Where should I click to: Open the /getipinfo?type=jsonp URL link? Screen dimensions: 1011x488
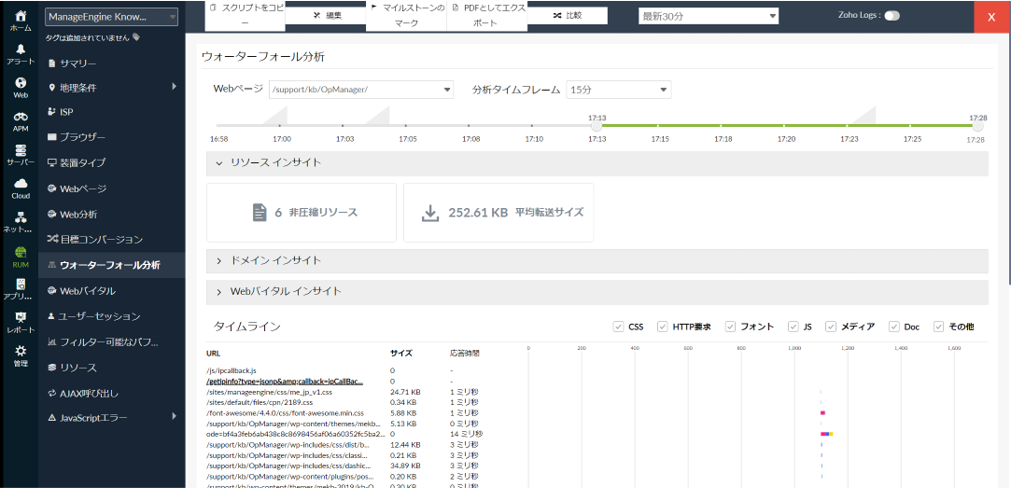coord(284,381)
